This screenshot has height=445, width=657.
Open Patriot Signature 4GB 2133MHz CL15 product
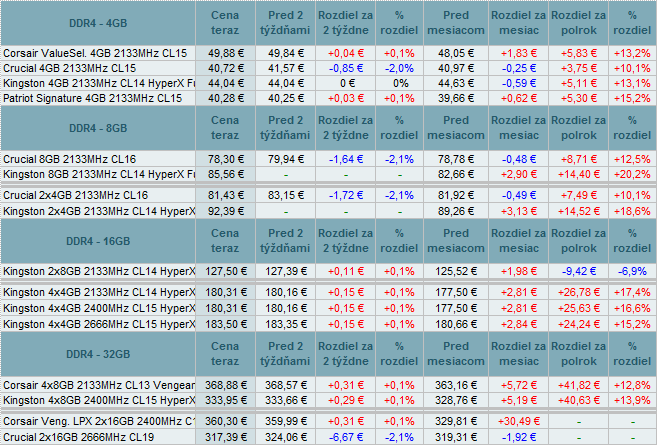[93, 97]
